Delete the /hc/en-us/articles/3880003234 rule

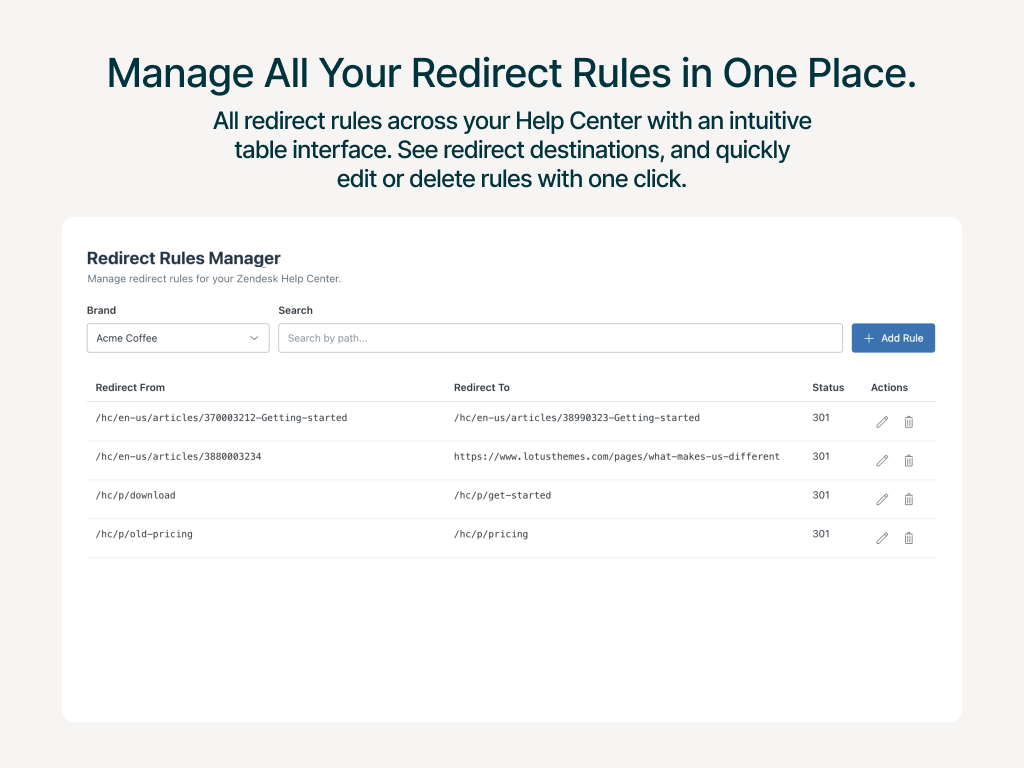908,460
